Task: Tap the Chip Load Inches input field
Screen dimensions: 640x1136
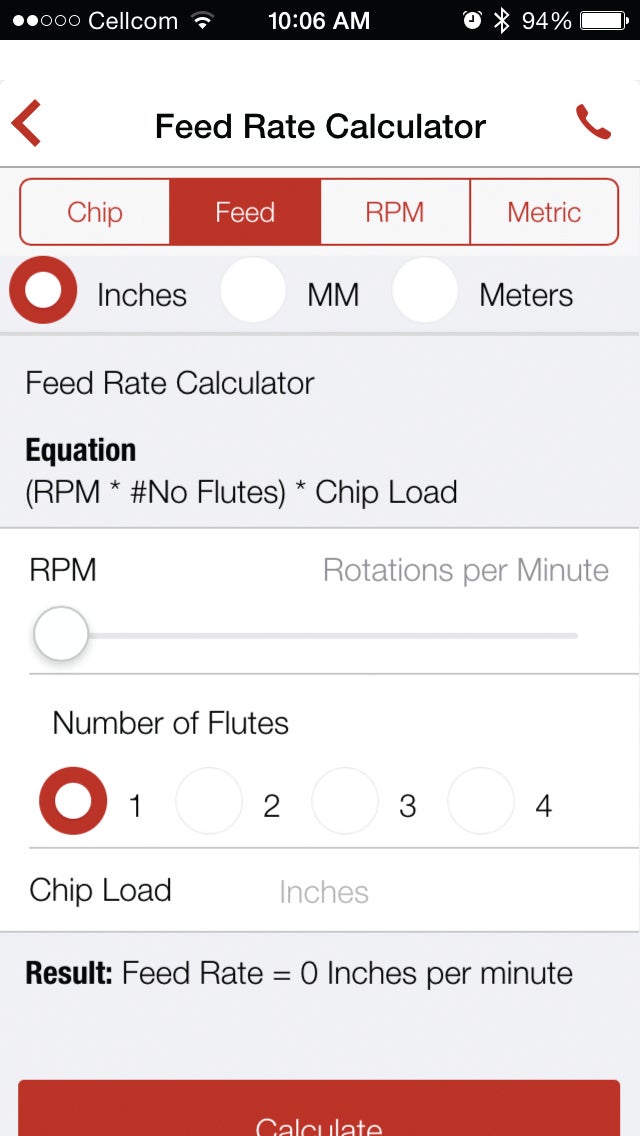Action: click(x=442, y=892)
